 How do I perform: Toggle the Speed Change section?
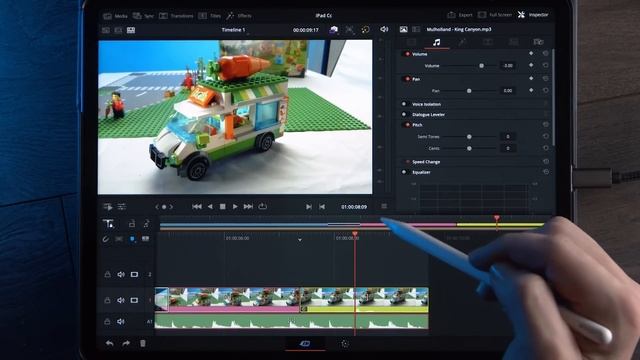pyautogui.click(x=407, y=162)
